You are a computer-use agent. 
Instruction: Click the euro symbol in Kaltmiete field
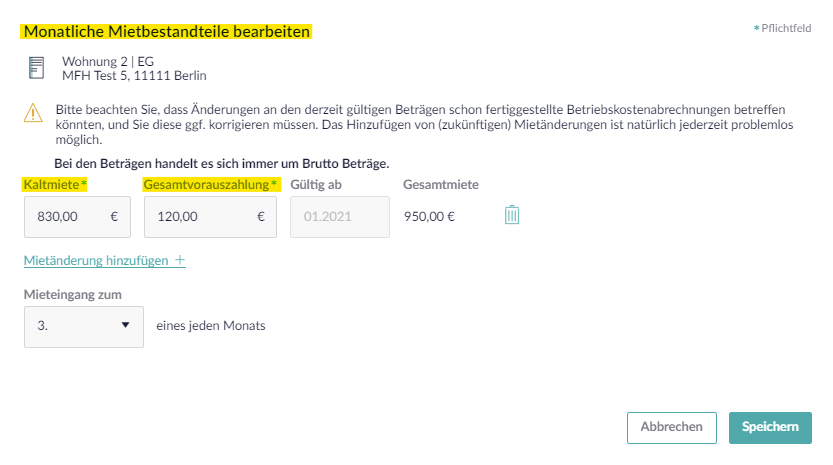click(x=114, y=216)
